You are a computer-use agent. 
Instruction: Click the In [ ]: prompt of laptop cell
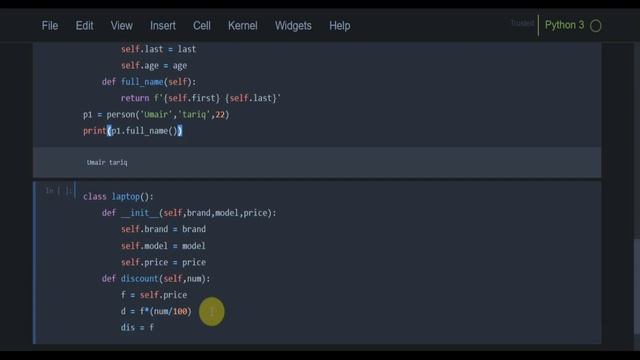pos(58,191)
